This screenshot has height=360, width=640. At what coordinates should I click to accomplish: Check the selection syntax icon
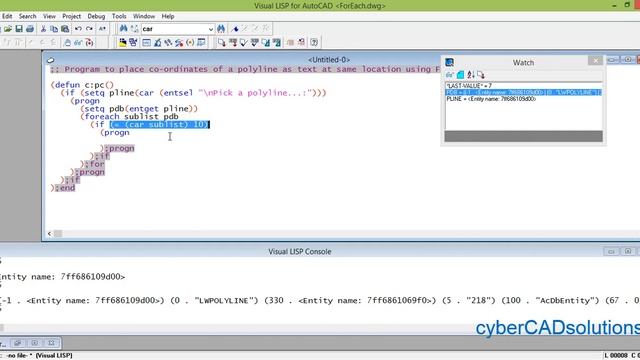click(x=255, y=42)
